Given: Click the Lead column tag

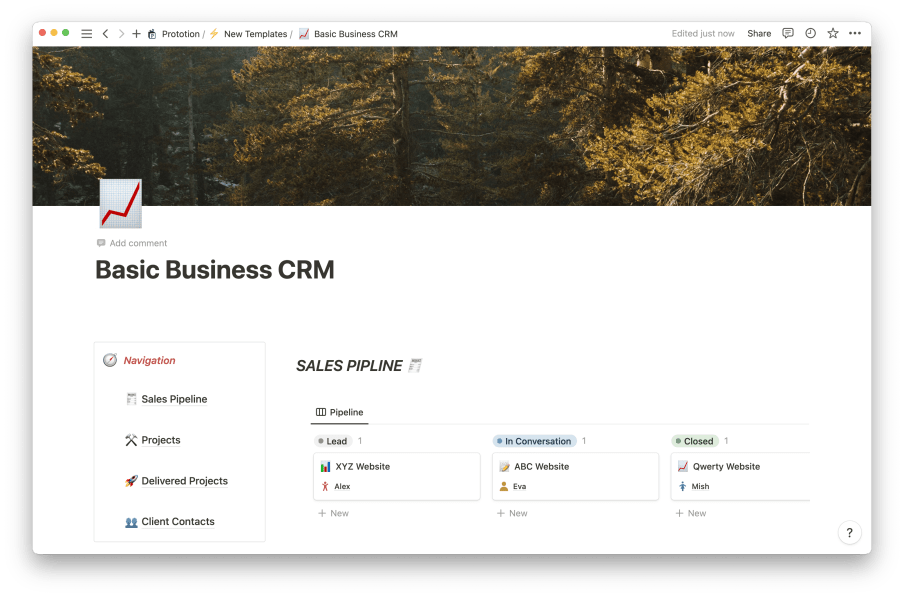Looking at the screenshot, I should (333, 441).
